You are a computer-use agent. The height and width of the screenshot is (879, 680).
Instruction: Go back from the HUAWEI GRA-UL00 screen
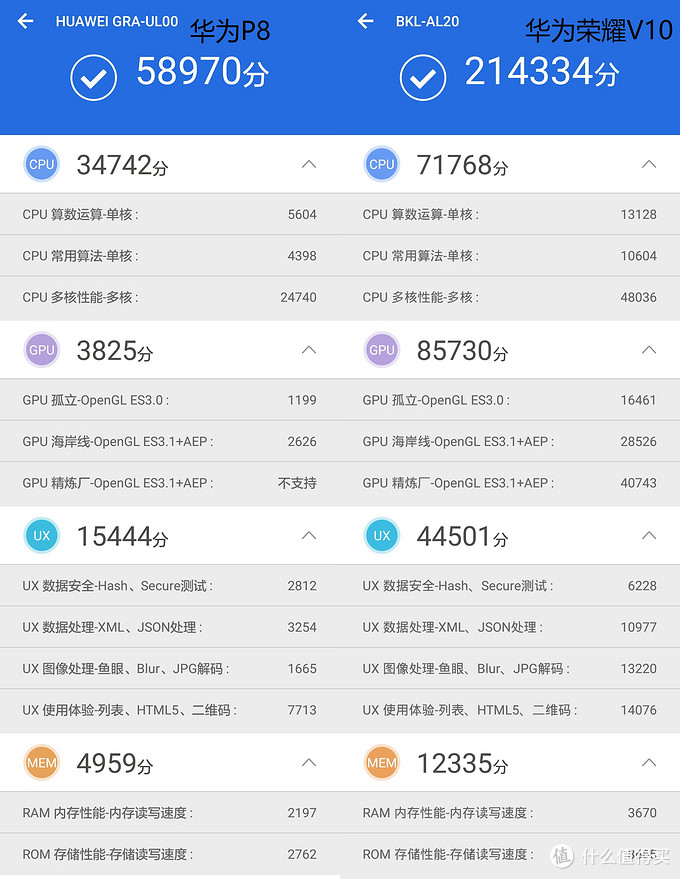[25, 21]
